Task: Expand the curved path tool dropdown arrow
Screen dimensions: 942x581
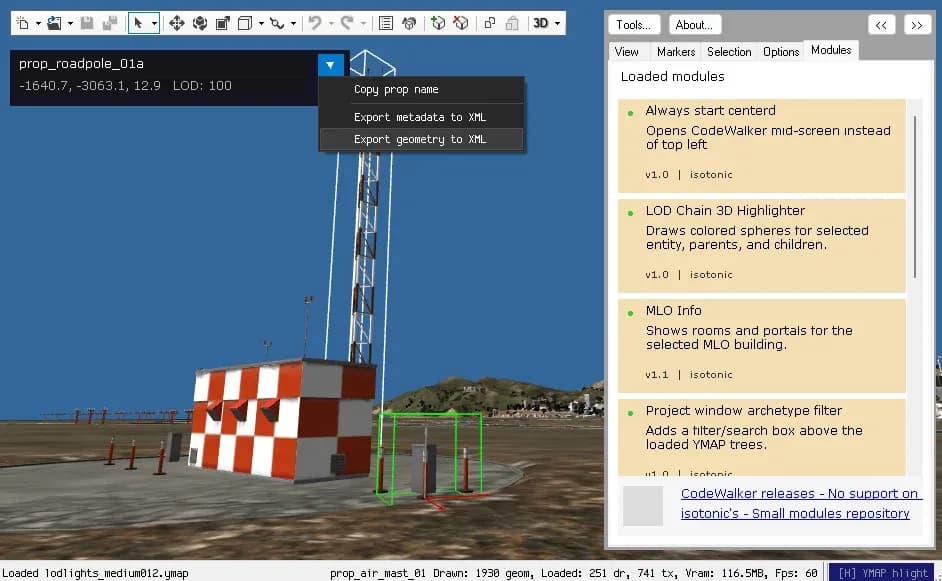Action: click(x=293, y=23)
